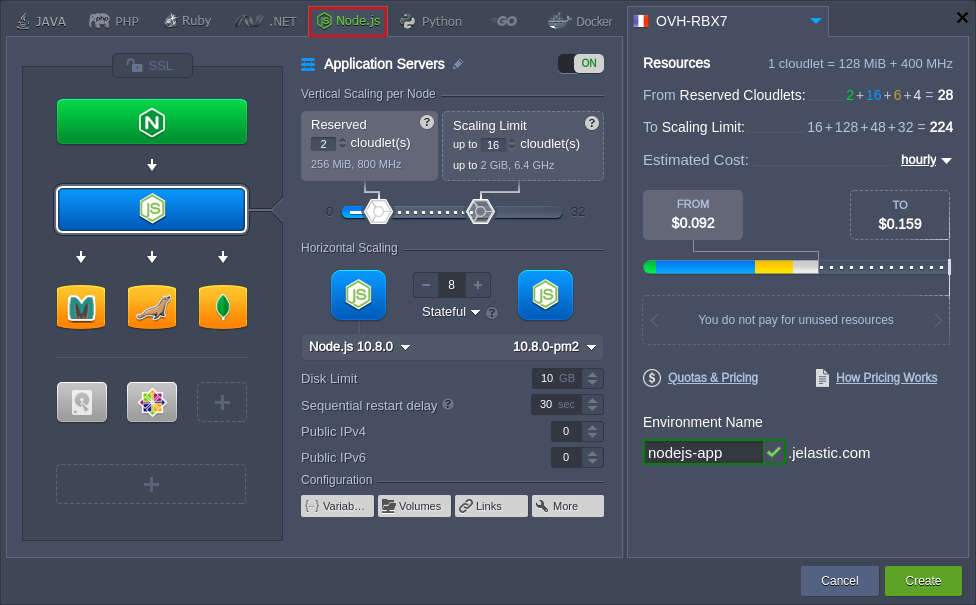
Task: Click the green Create button
Action: pos(922,581)
